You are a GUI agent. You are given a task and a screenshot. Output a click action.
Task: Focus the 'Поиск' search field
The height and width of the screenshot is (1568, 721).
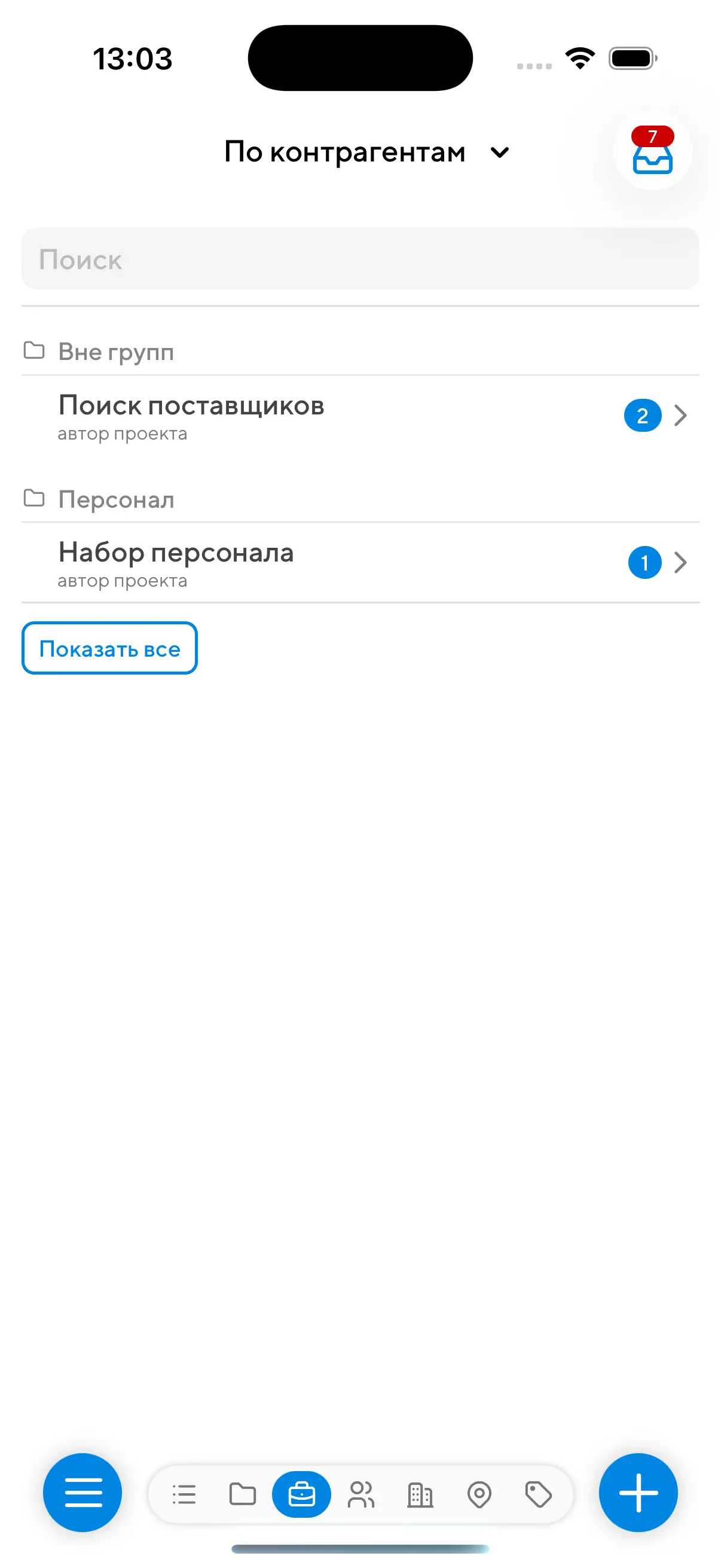click(x=360, y=259)
